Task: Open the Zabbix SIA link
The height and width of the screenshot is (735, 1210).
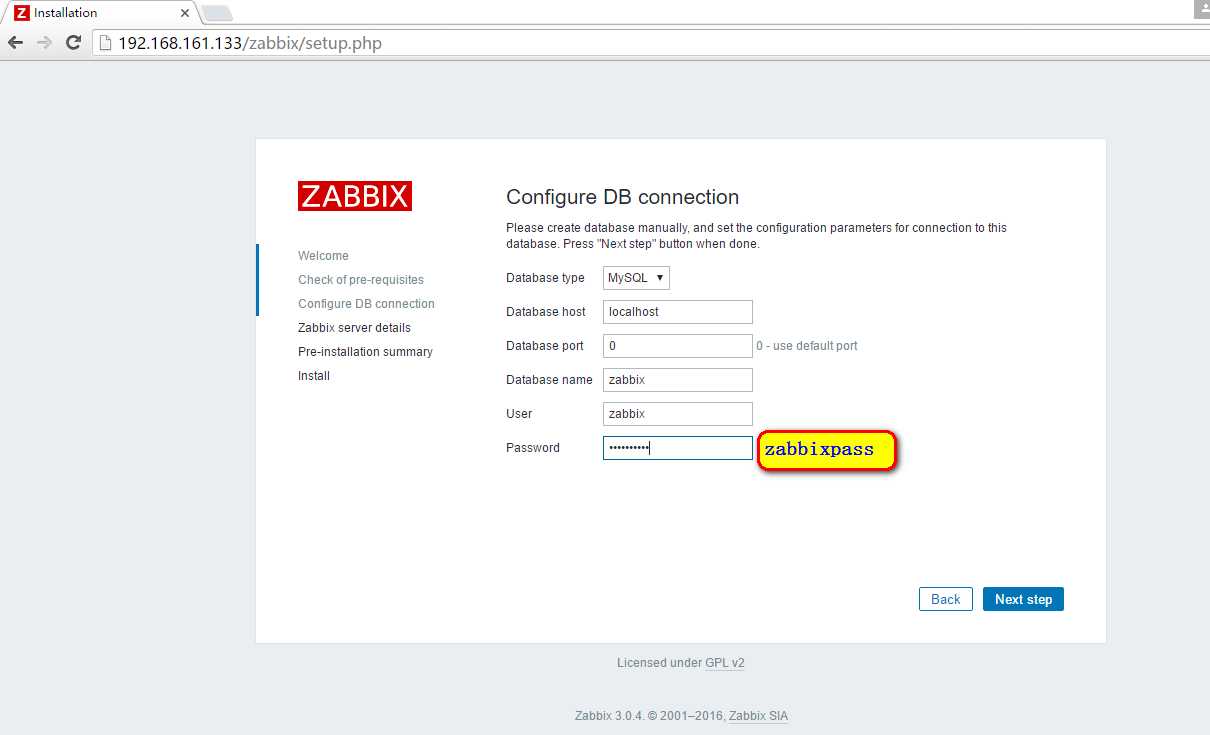Action: pos(758,716)
